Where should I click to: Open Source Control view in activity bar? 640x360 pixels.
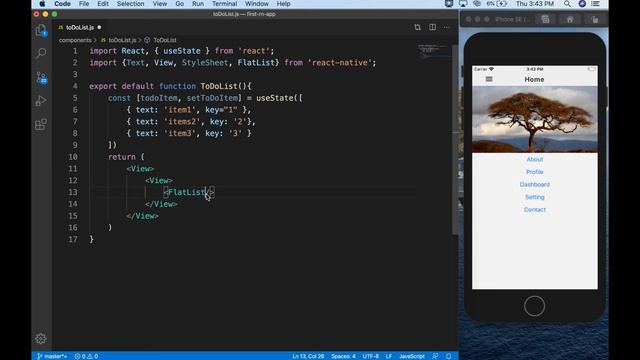click(41, 77)
